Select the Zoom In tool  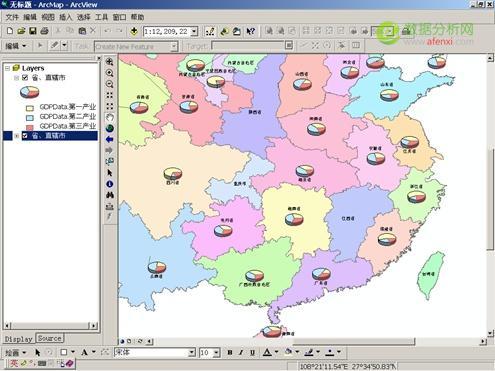point(109,73)
